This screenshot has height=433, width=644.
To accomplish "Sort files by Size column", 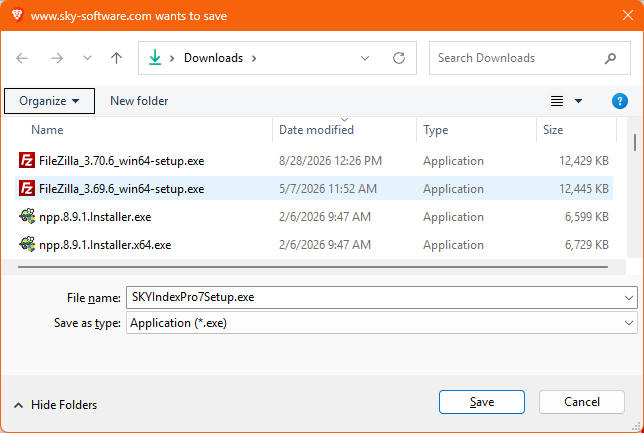I will tap(553, 130).
